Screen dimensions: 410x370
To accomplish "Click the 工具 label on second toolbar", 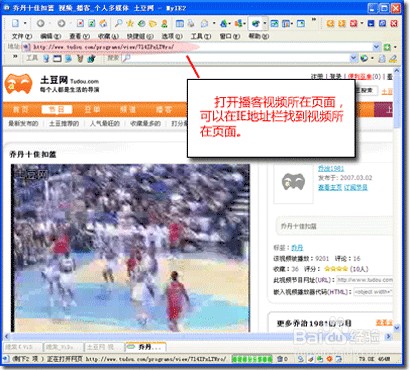I will coord(32,58).
